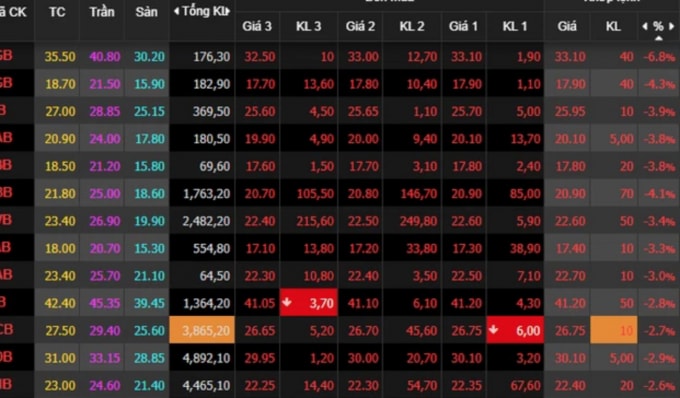Click the right arrow beside Tổng KL header
This screenshot has width=680, height=398.
tap(228, 12)
